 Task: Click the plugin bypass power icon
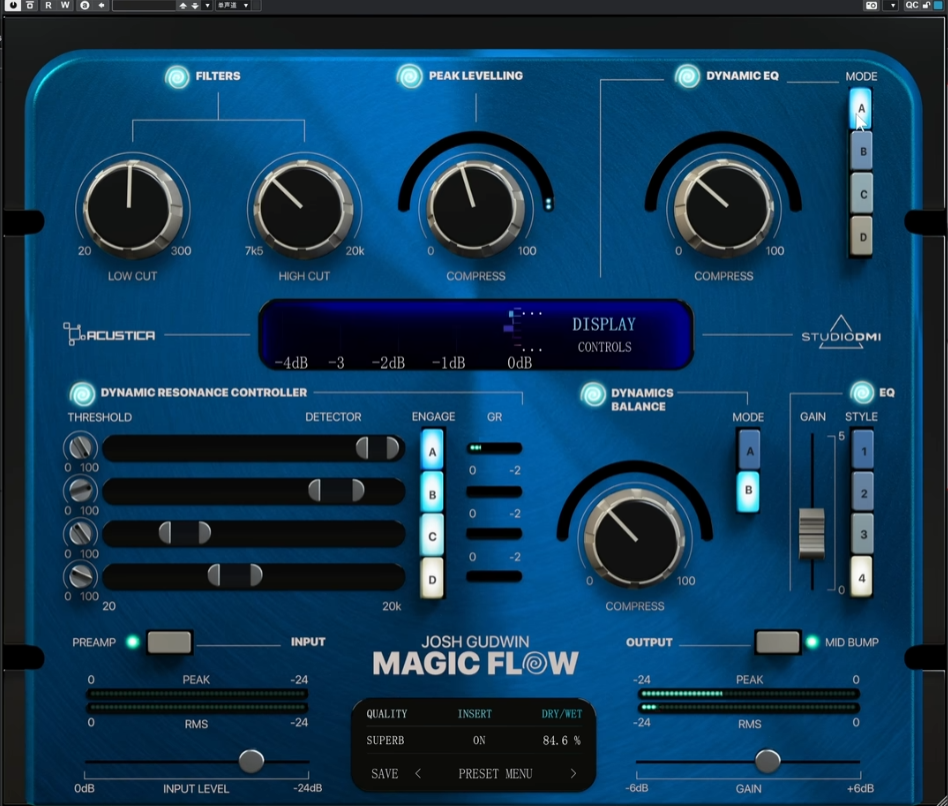click(x=13, y=5)
